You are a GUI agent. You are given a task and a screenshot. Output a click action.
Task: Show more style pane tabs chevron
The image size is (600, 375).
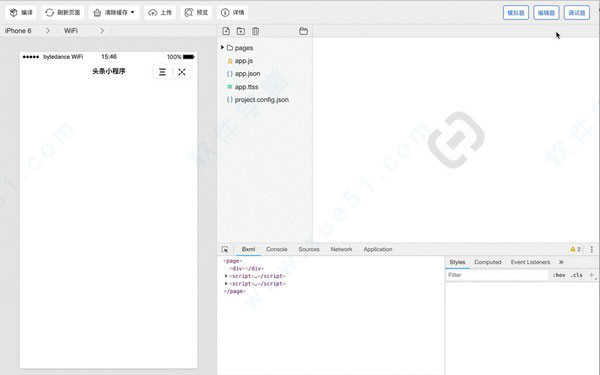coord(561,262)
